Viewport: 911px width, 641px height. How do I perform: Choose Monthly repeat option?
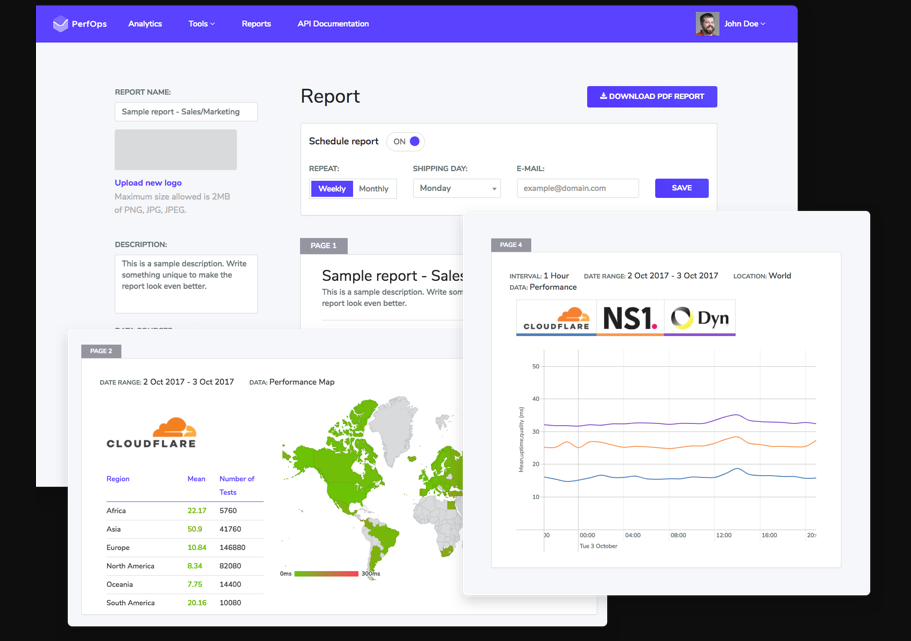[374, 188]
